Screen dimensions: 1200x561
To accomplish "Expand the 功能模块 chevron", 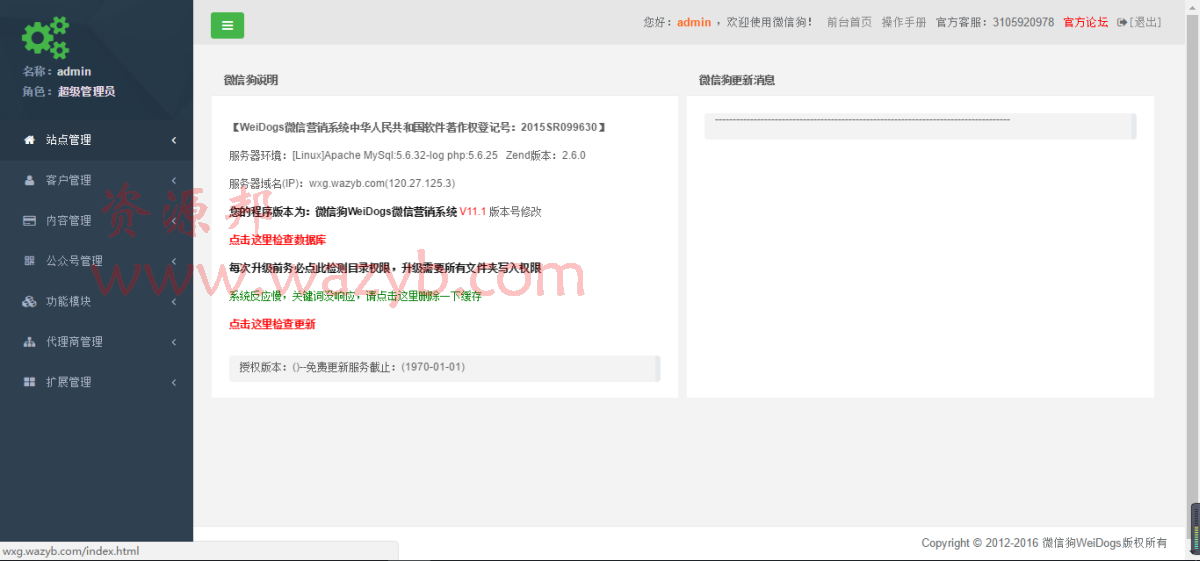I will pyautogui.click(x=174, y=301).
